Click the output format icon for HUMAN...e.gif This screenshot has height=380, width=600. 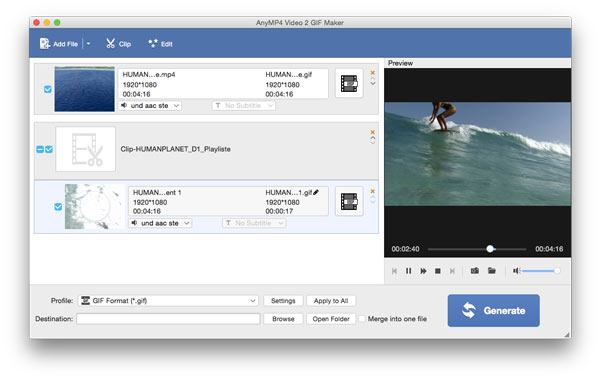pos(349,83)
